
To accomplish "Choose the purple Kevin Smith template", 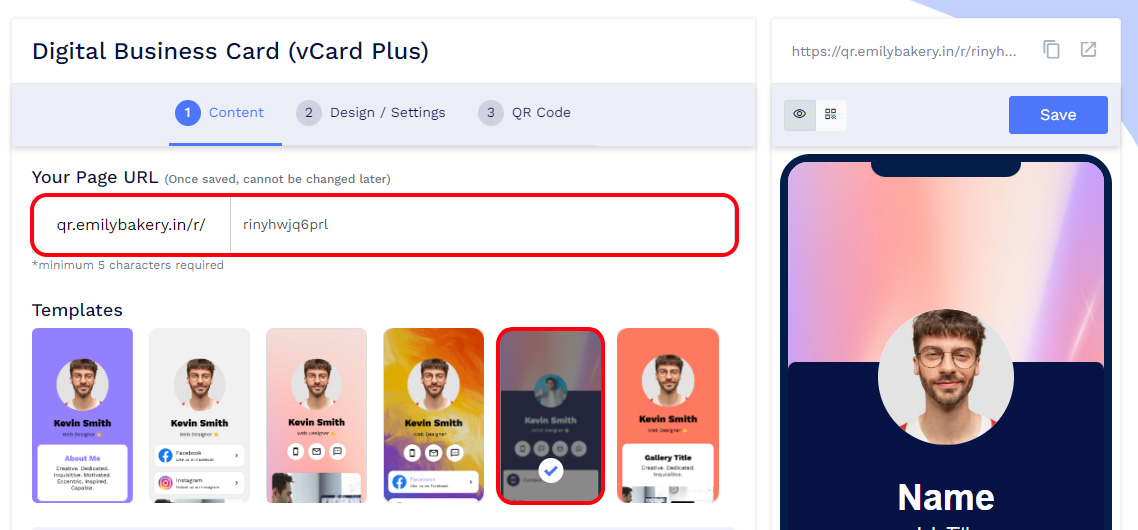I will coord(83,415).
